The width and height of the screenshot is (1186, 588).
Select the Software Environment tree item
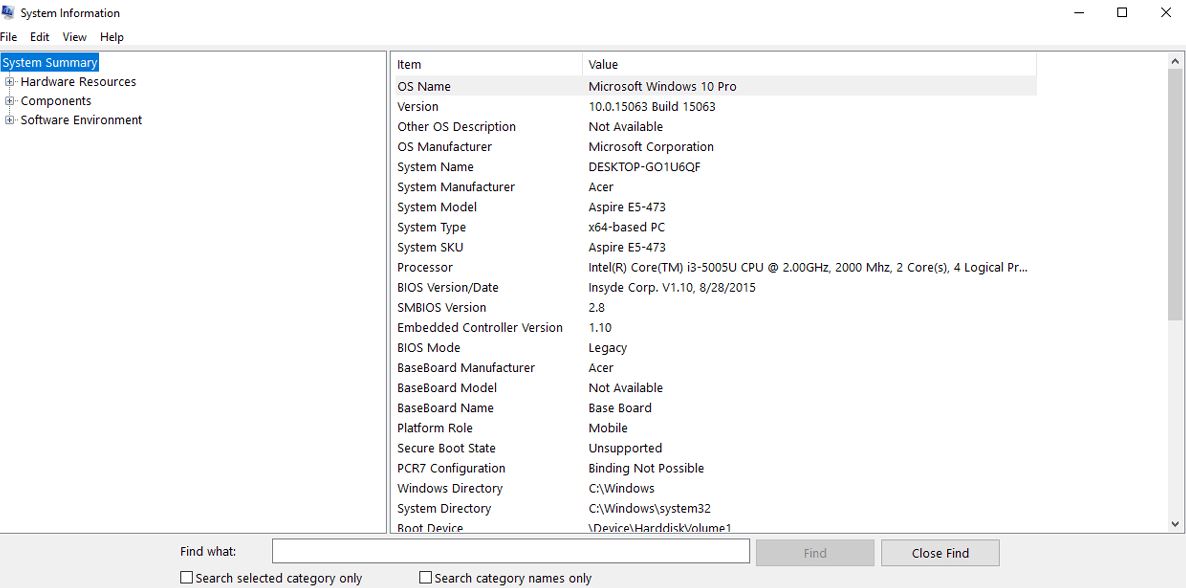(x=81, y=120)
